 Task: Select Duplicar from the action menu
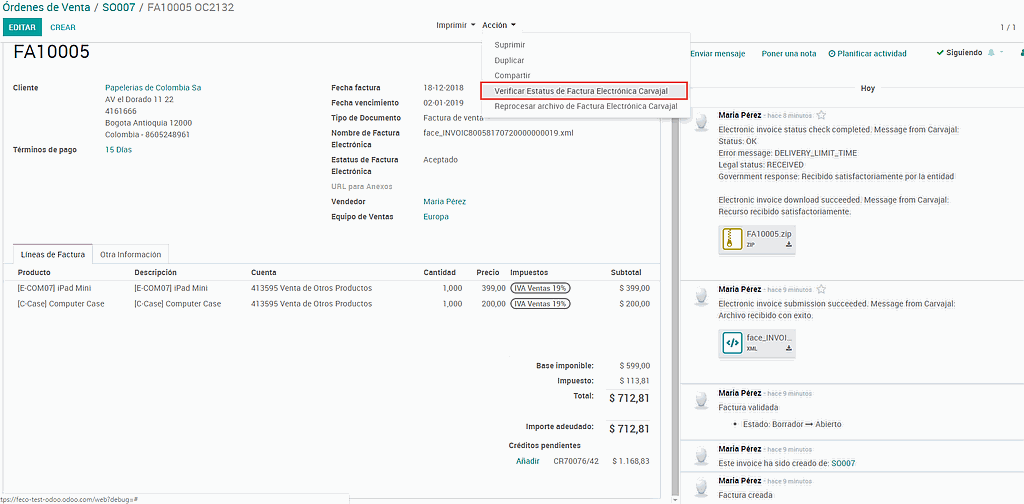click(x=511, y=60)
